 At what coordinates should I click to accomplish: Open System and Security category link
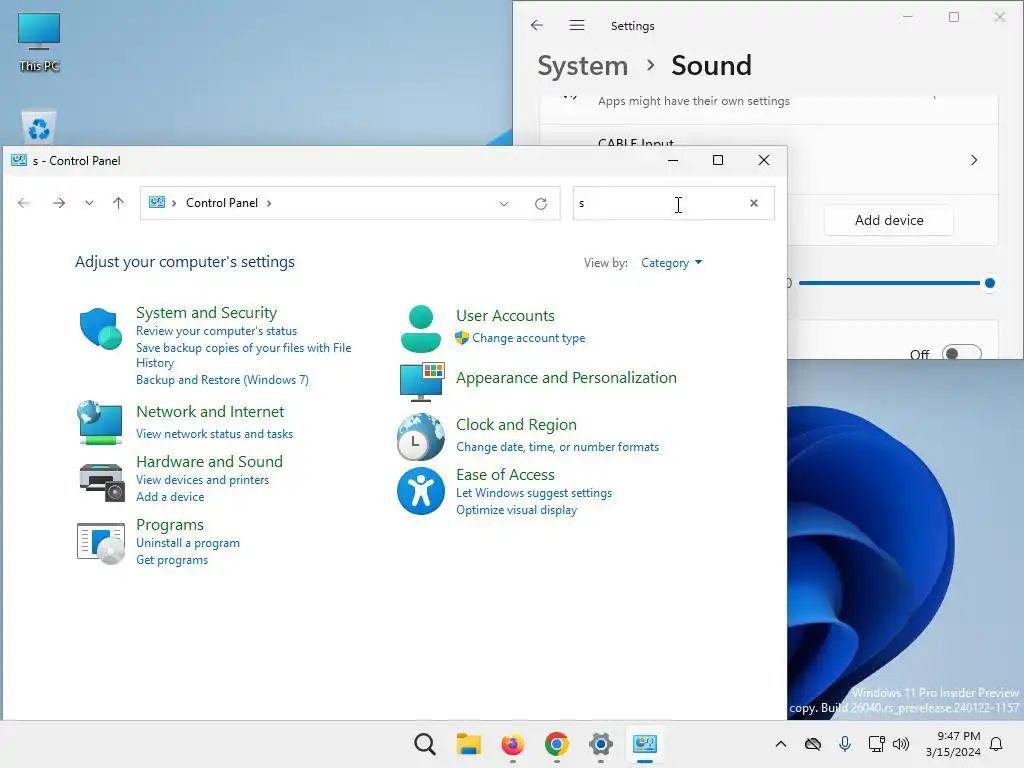(206, 312)
